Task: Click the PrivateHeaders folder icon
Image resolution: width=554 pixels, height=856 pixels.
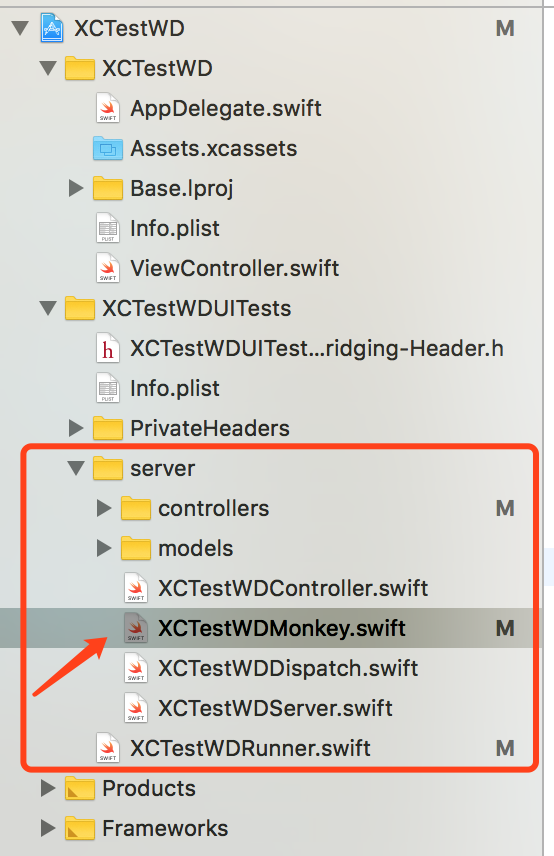Action: [x=108, y=428]
